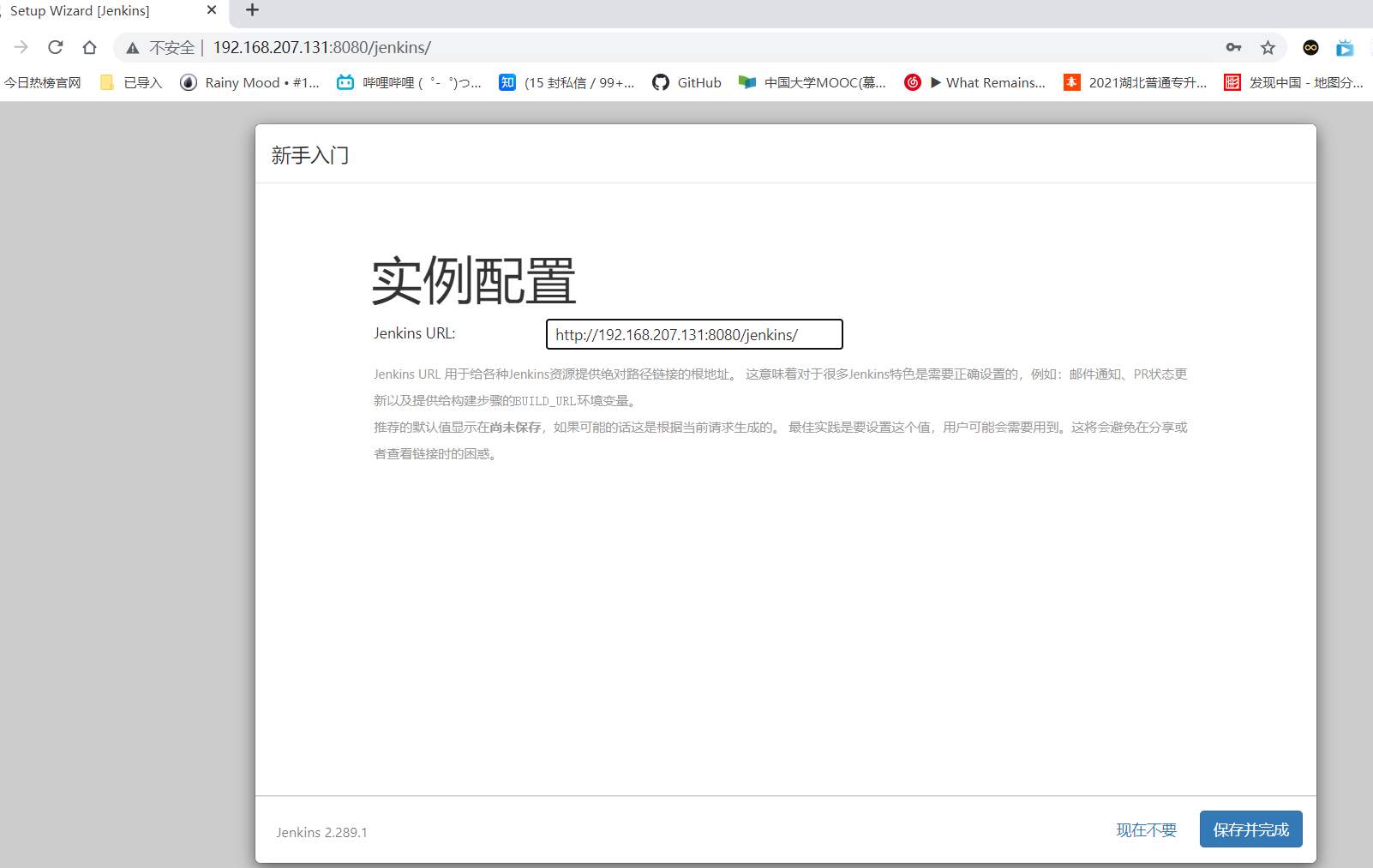
Task: Open the Rainy Mood bookmark
Action: tap(249, 82)
